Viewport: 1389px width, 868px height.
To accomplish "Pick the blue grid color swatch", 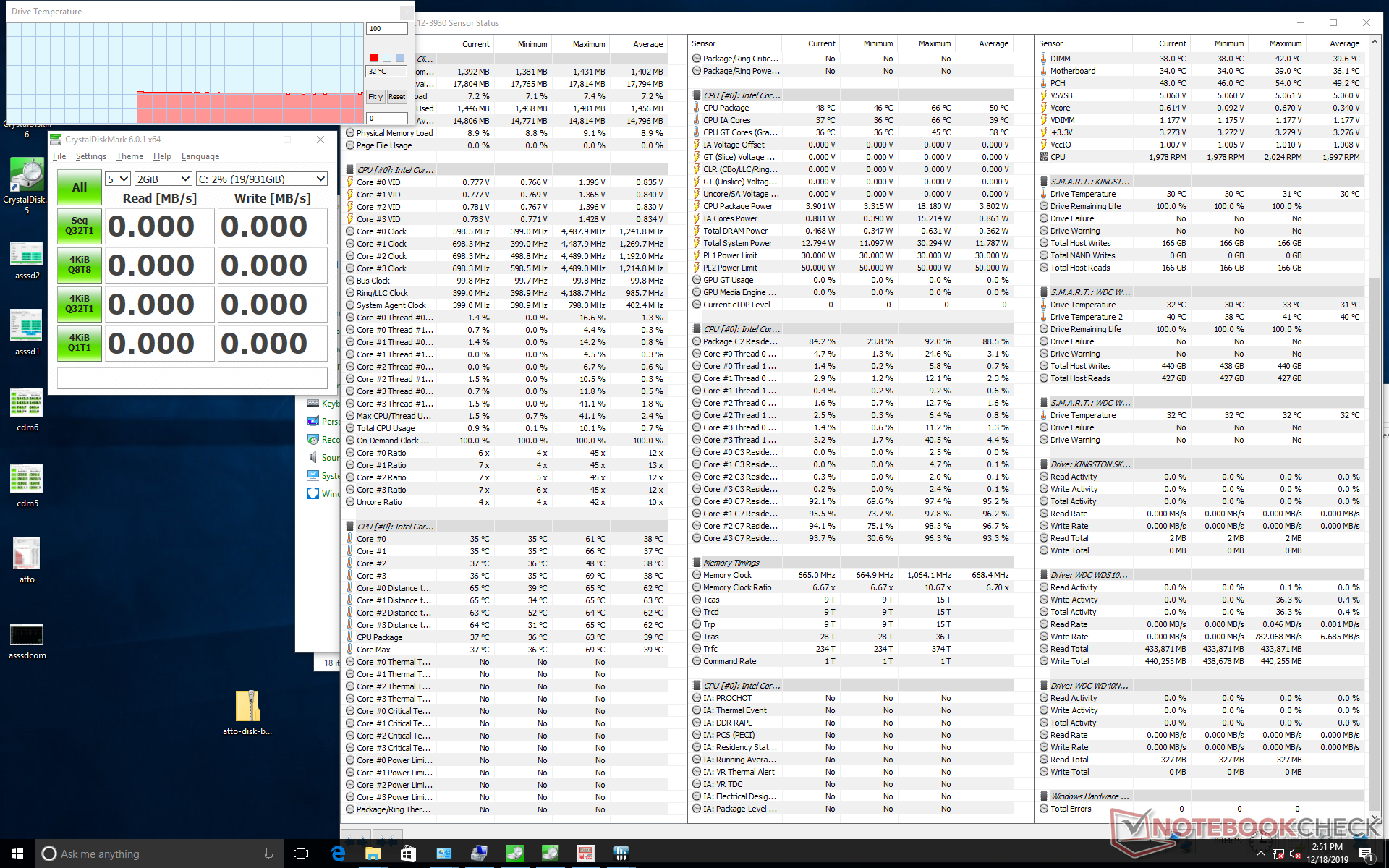I will pyautogui.click(x=399, y=58).
